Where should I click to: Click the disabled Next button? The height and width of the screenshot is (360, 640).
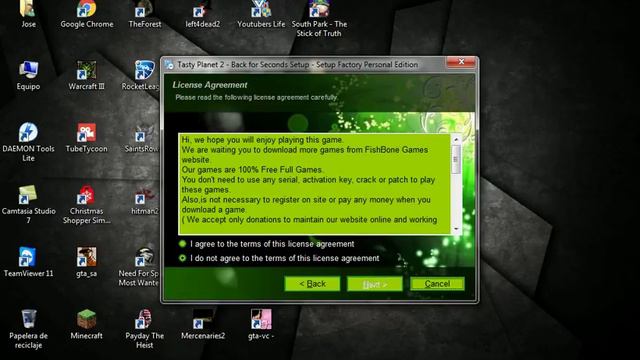tap(375, 284)
